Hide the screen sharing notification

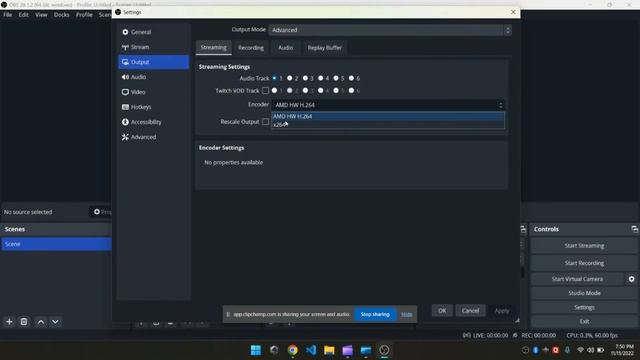pyautogui.click(x=407, y=314)
